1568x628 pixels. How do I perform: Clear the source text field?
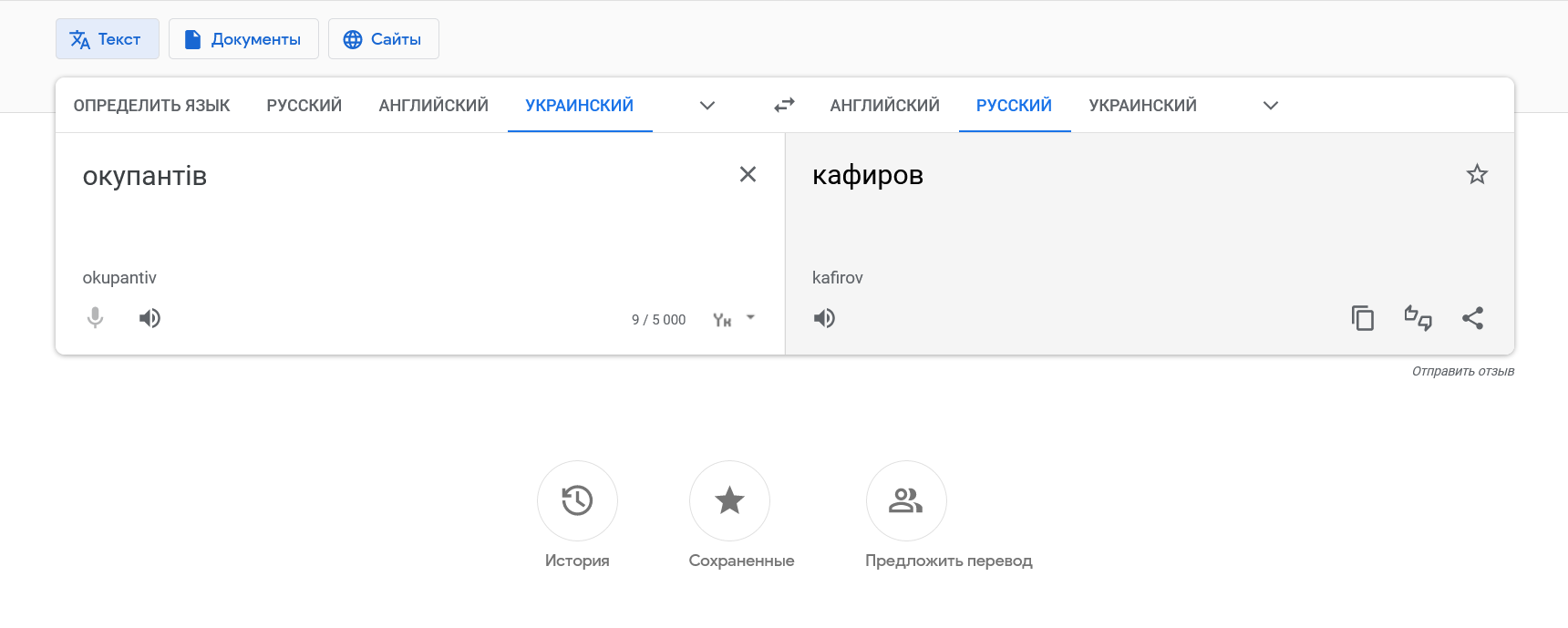coord(748,174)
